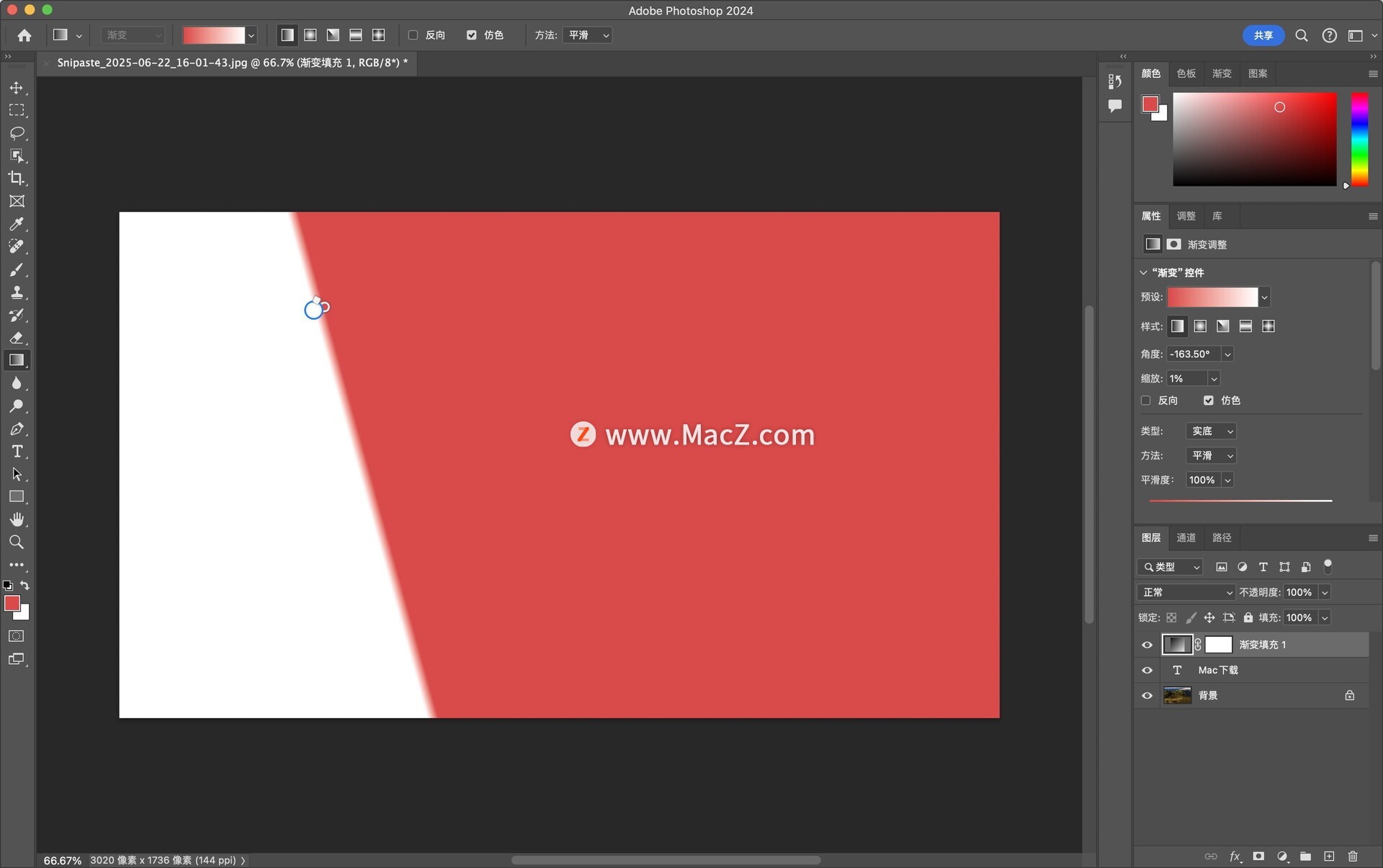This screenshot has width=1383, height=868.
Task: Click the 角度 value field -163.50°
Action: (1193, 354)
